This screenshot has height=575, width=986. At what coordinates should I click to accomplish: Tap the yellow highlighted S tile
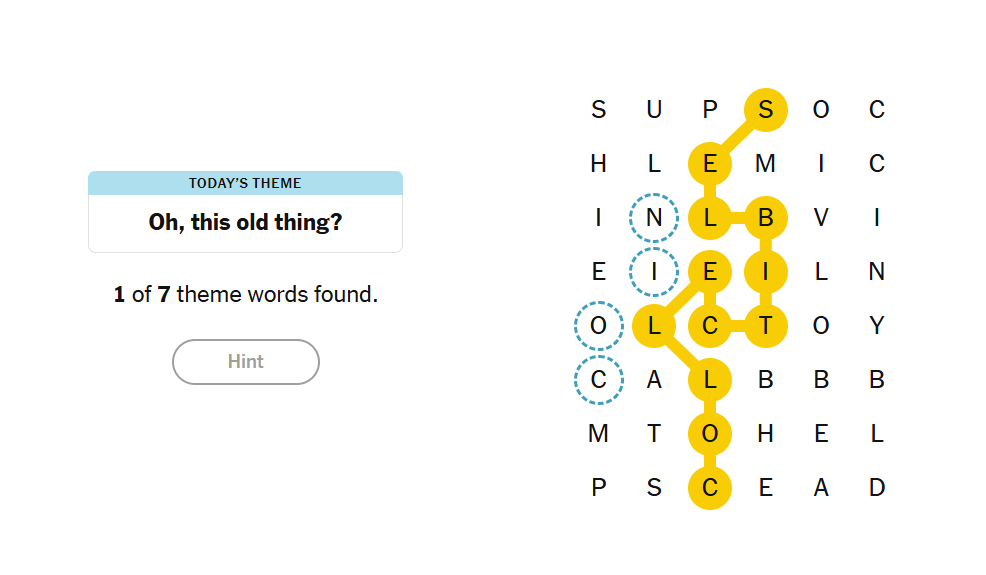pyautogui.click(x=765, y=110)
